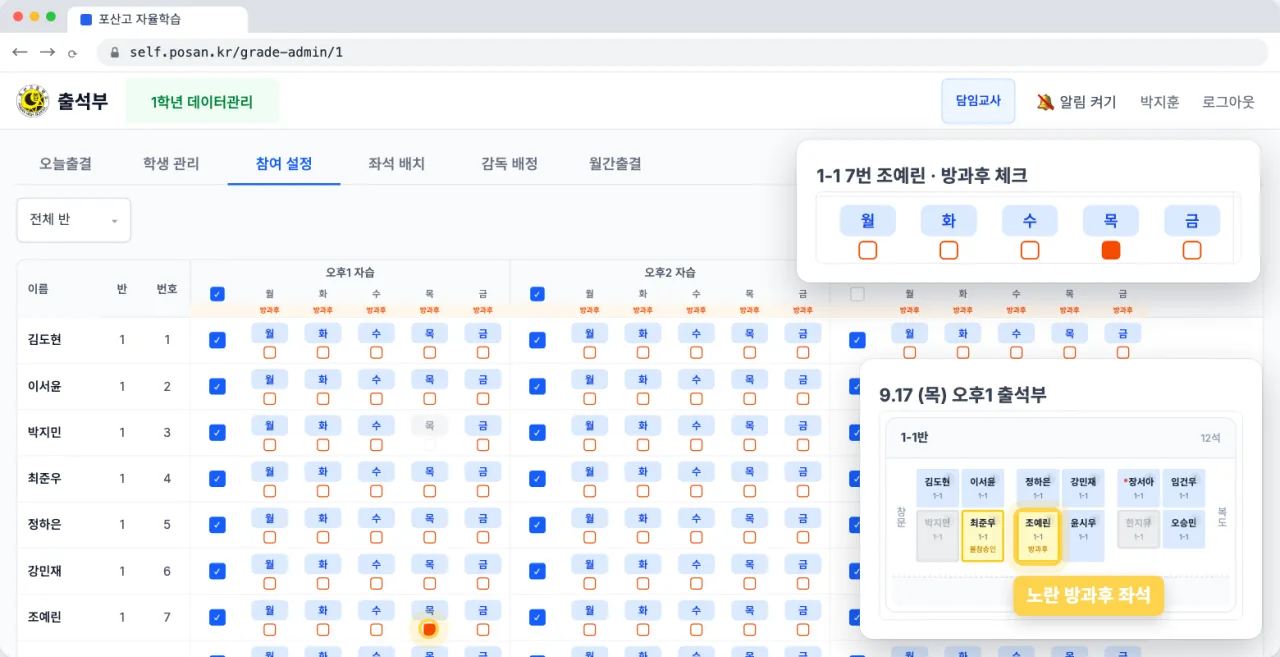Open the 학생 관리 tab

coord(171,163)
